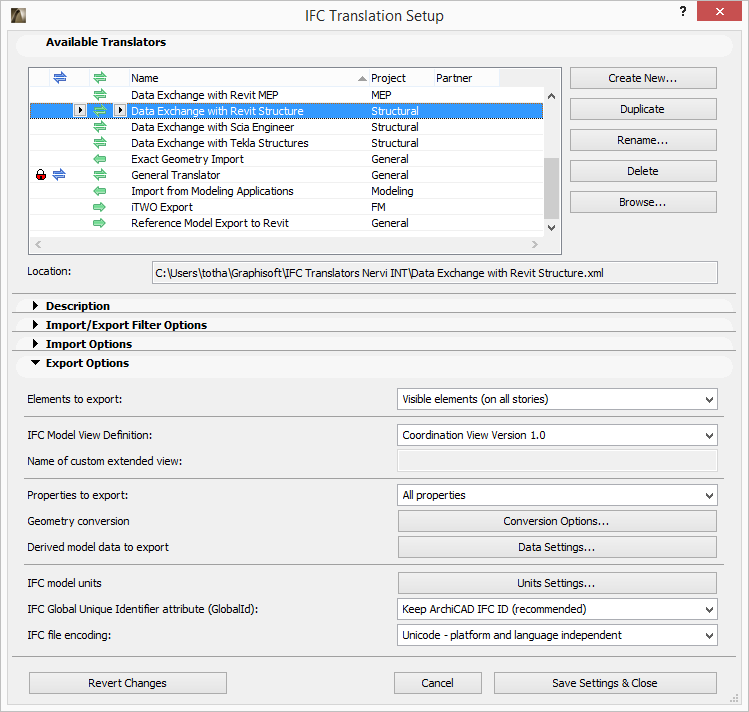Select Data Exchange with Tekla Structures translator

[287, 143]
